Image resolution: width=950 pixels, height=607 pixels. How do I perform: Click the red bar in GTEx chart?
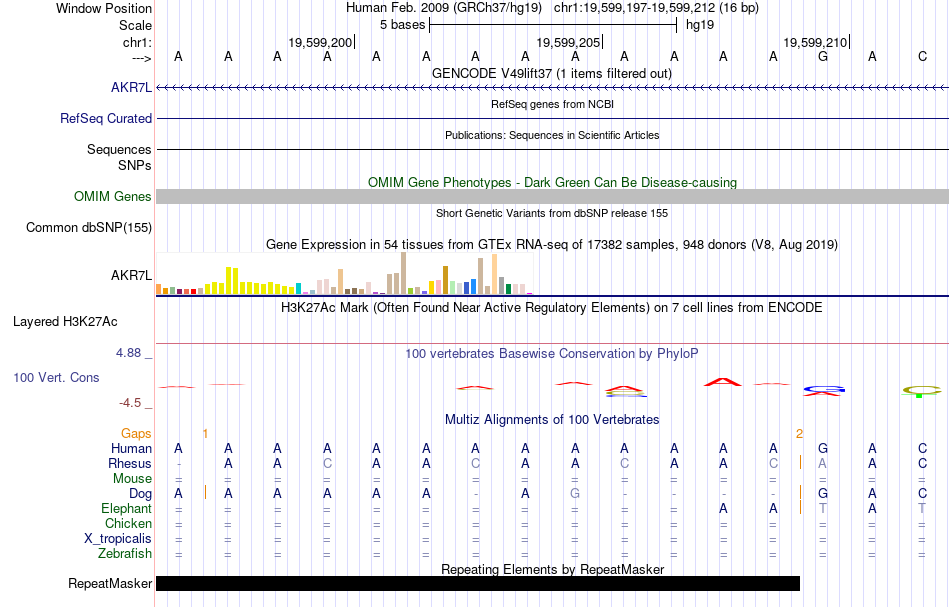(x=193, y=292)
